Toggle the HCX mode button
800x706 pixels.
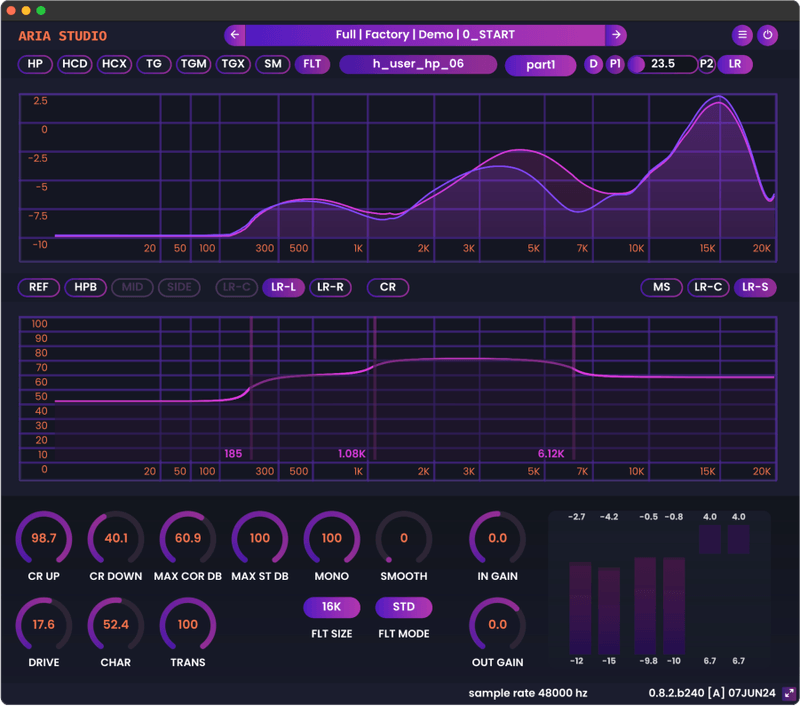tap(114, 64)
